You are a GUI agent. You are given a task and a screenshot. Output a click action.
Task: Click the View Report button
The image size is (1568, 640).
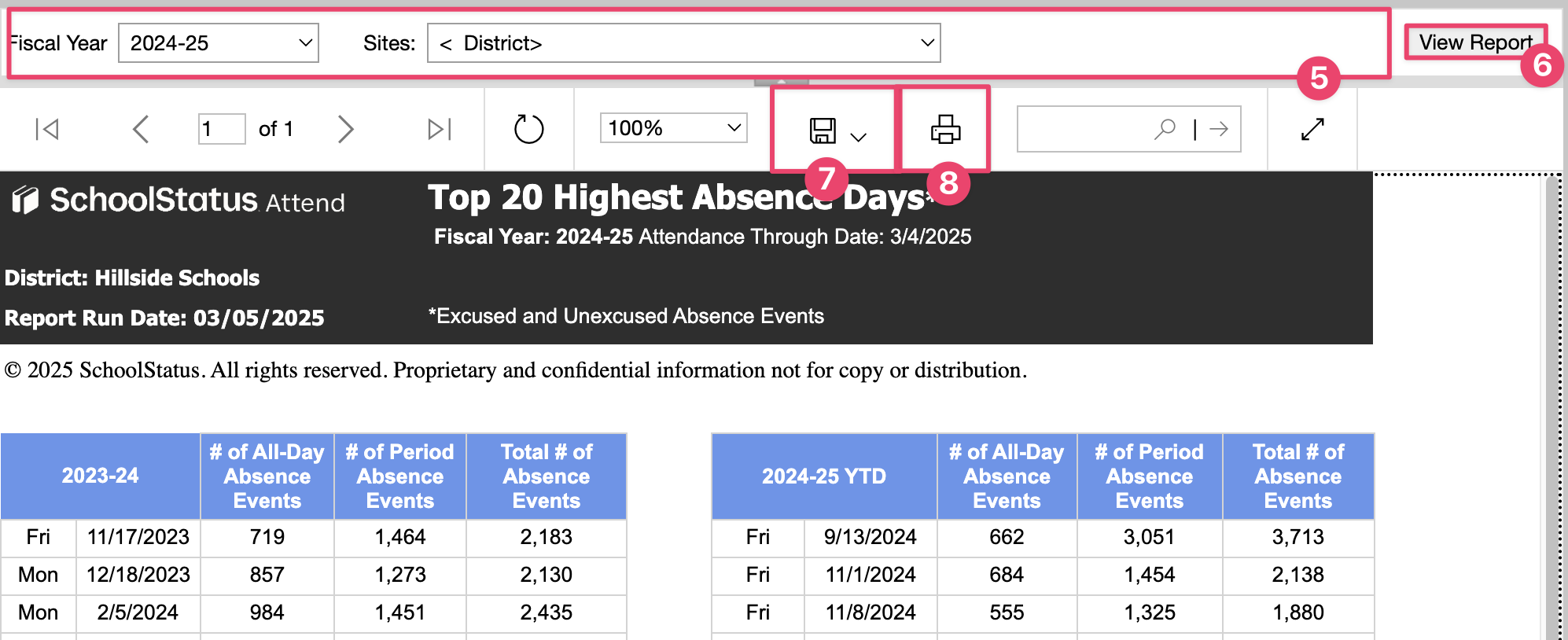1475,42
